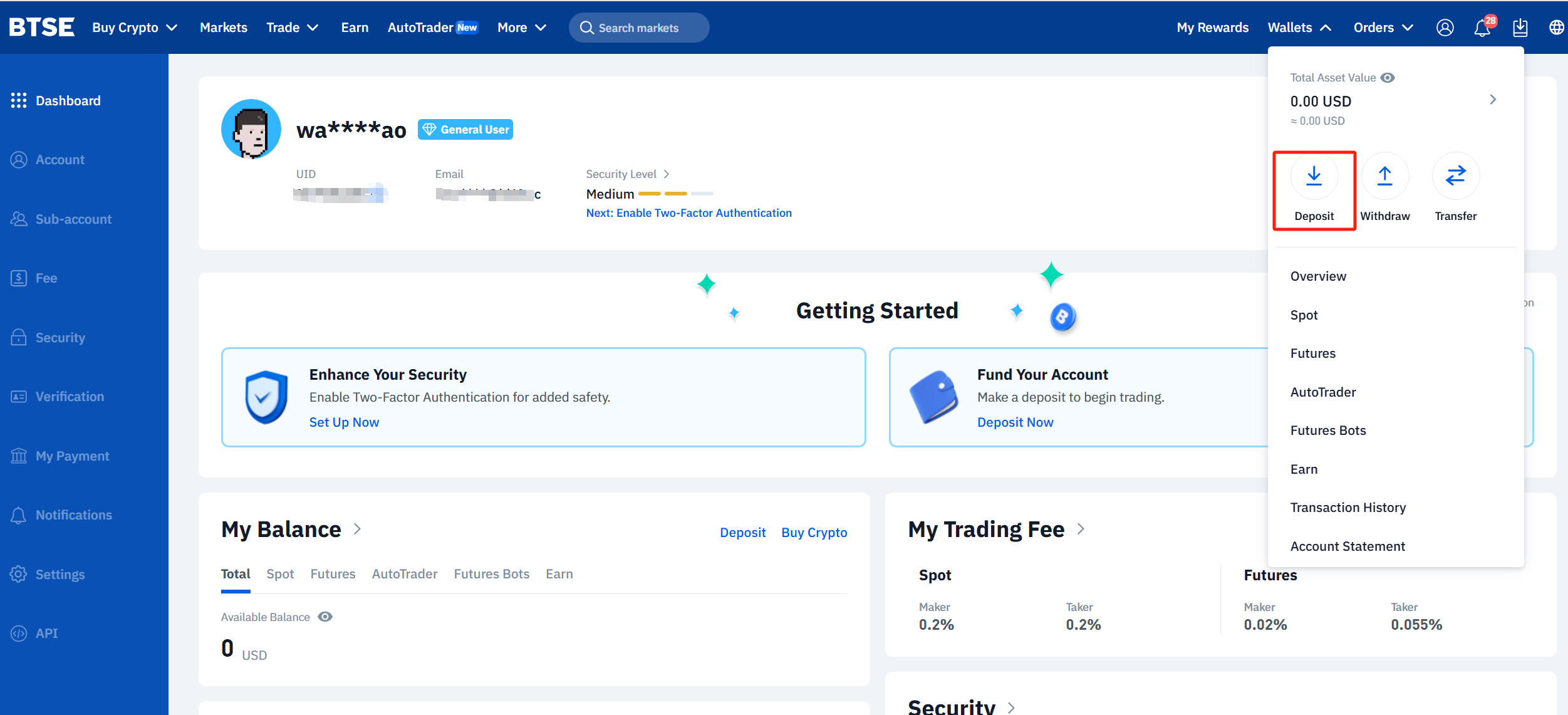Click the globe language icon
The height and width of the screenshot is (715, 1568).
1556,28
